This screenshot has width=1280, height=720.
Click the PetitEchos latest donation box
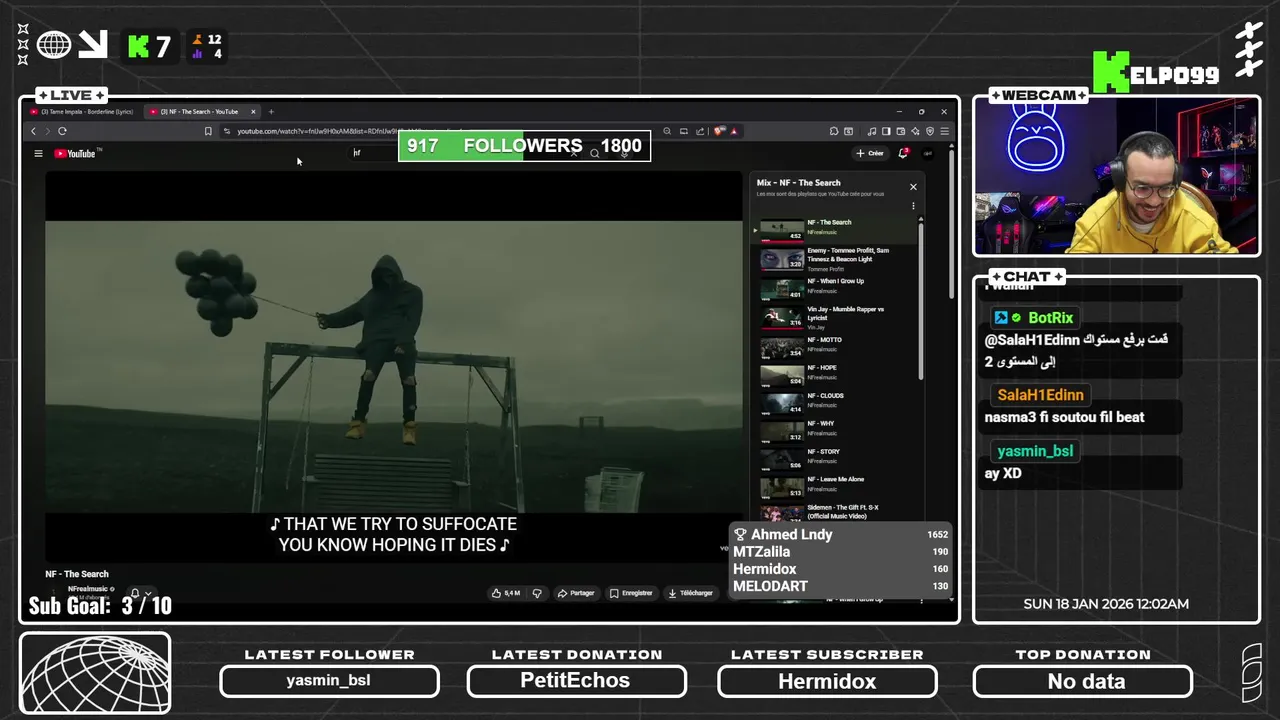click(577, 681)
